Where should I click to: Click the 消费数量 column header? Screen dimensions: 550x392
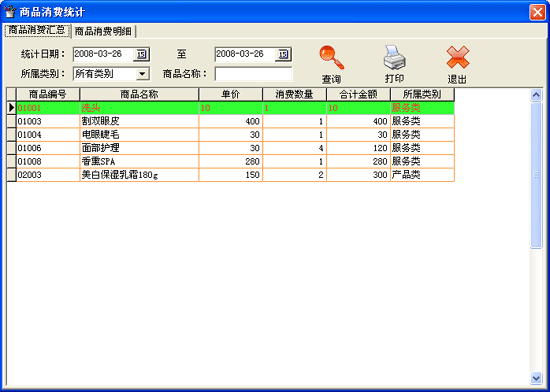pos(295,94)
